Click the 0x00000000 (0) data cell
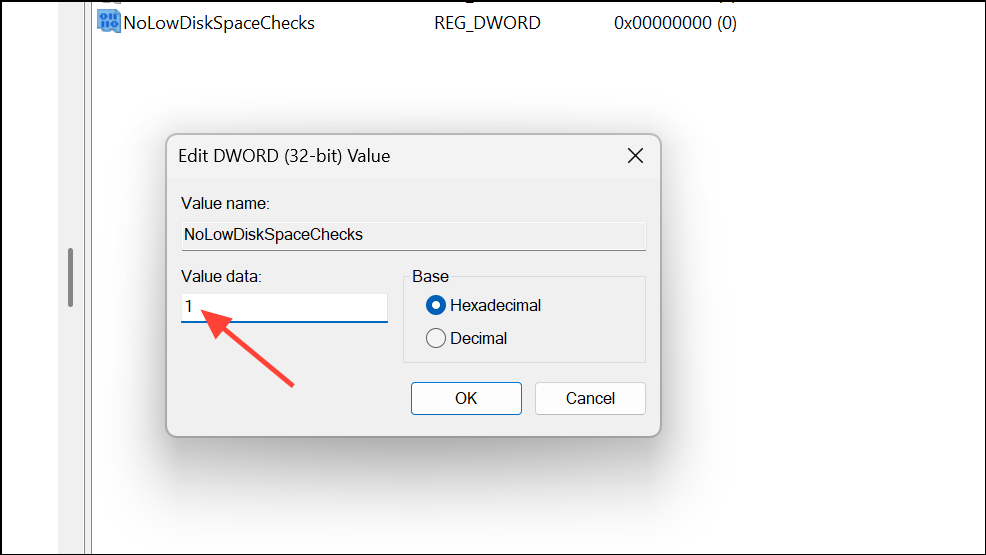The image size is (986, 555). click(675, 22)
